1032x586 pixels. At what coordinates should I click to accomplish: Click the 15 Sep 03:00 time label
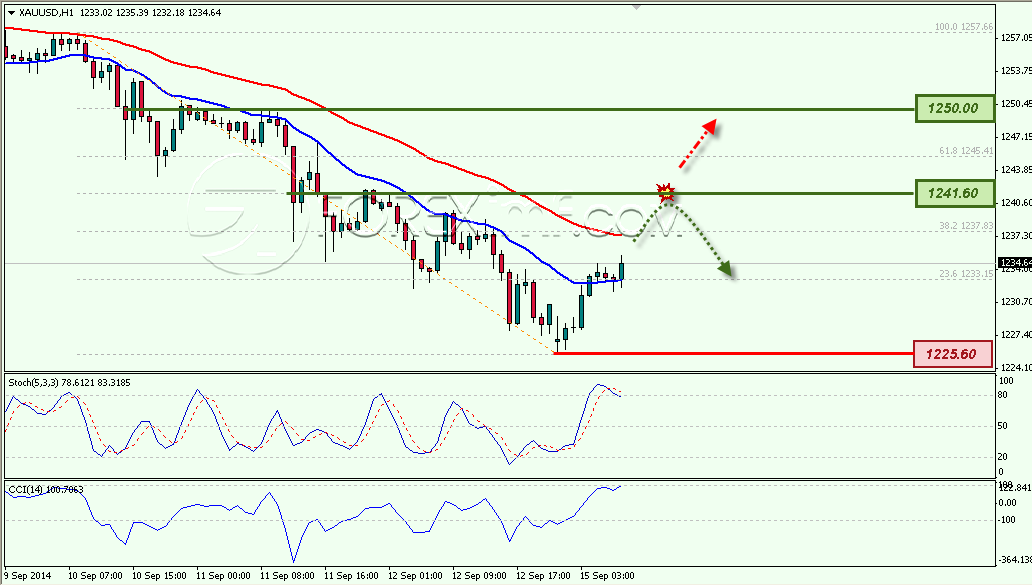[607, 575]
